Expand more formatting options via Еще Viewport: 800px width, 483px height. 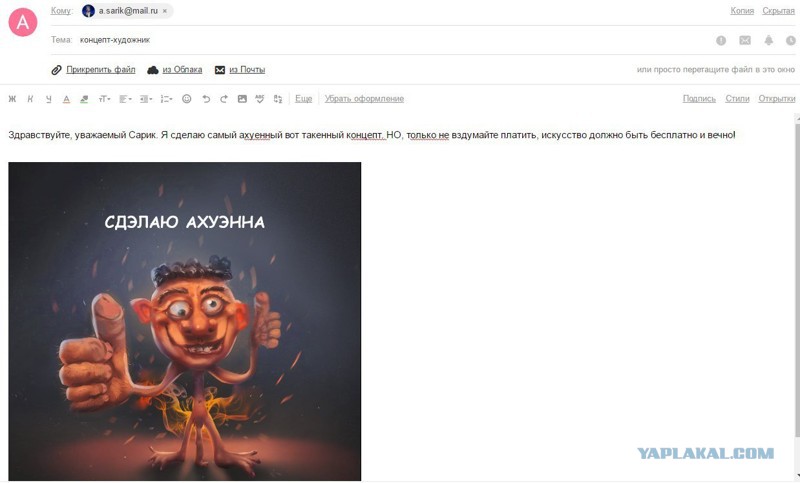[304, 99]
